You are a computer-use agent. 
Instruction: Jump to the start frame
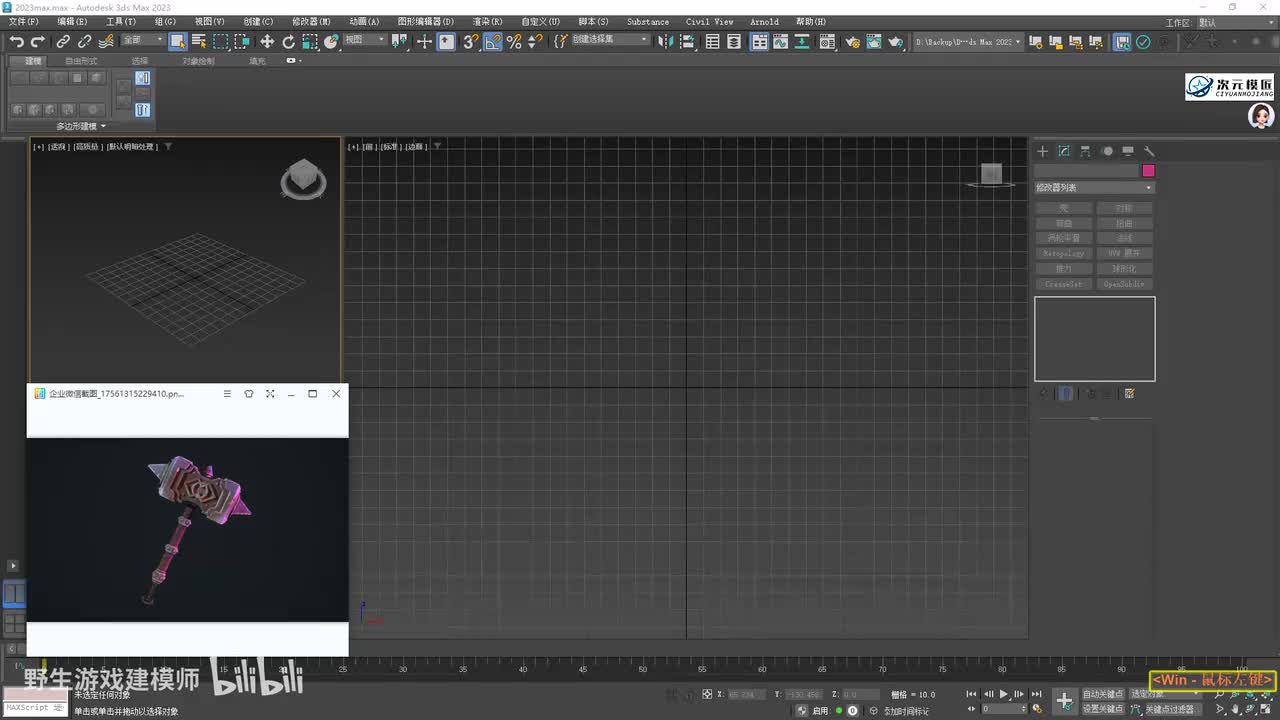pyautogui.click(x=970, y=694)
